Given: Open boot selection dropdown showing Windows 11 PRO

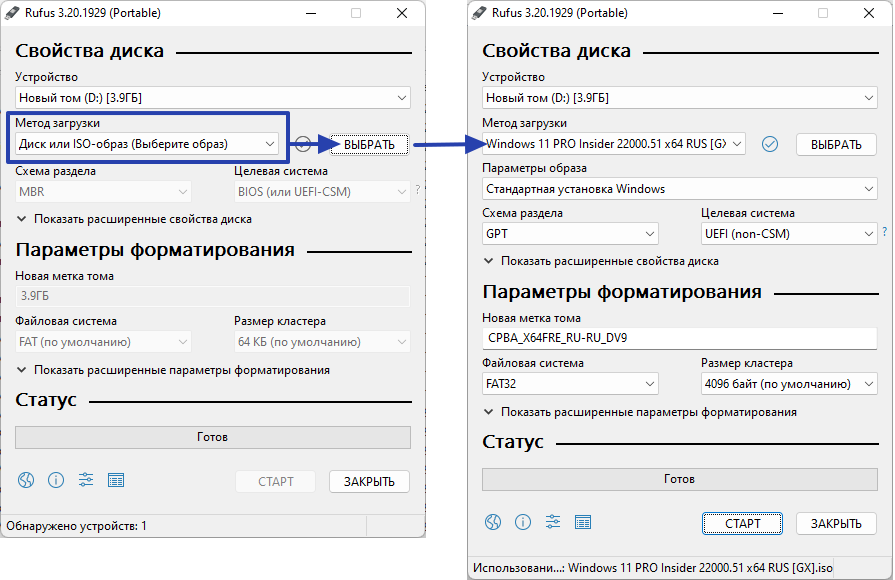Looking at the screenshot, I should click(x=614, y=144).
